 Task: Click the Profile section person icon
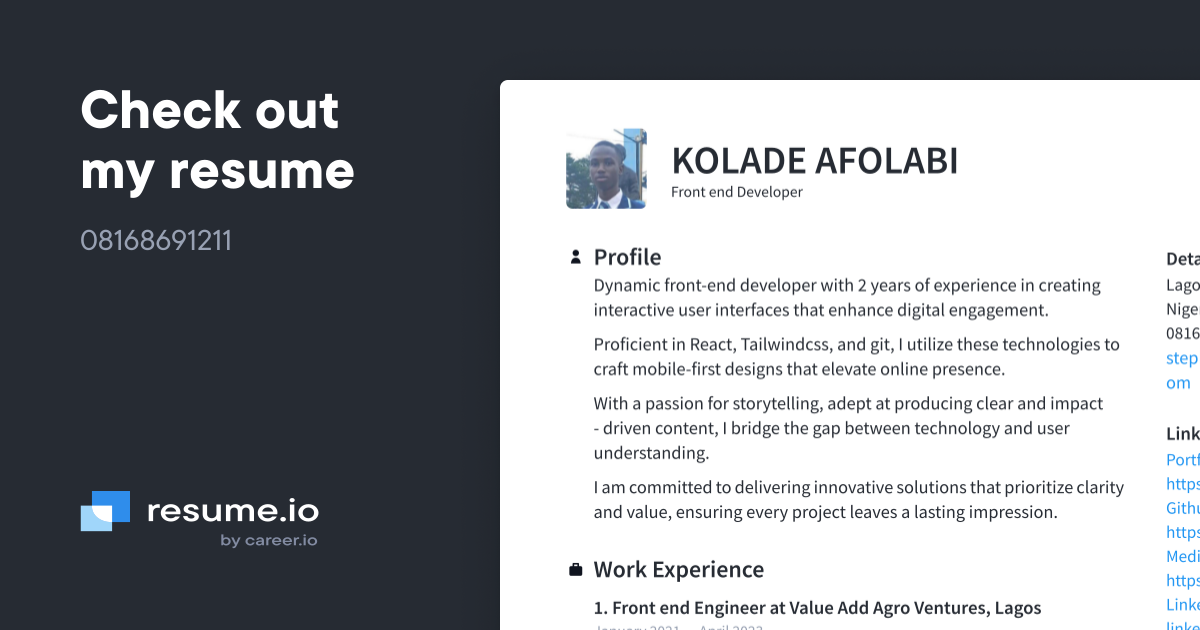coord(575,257)
